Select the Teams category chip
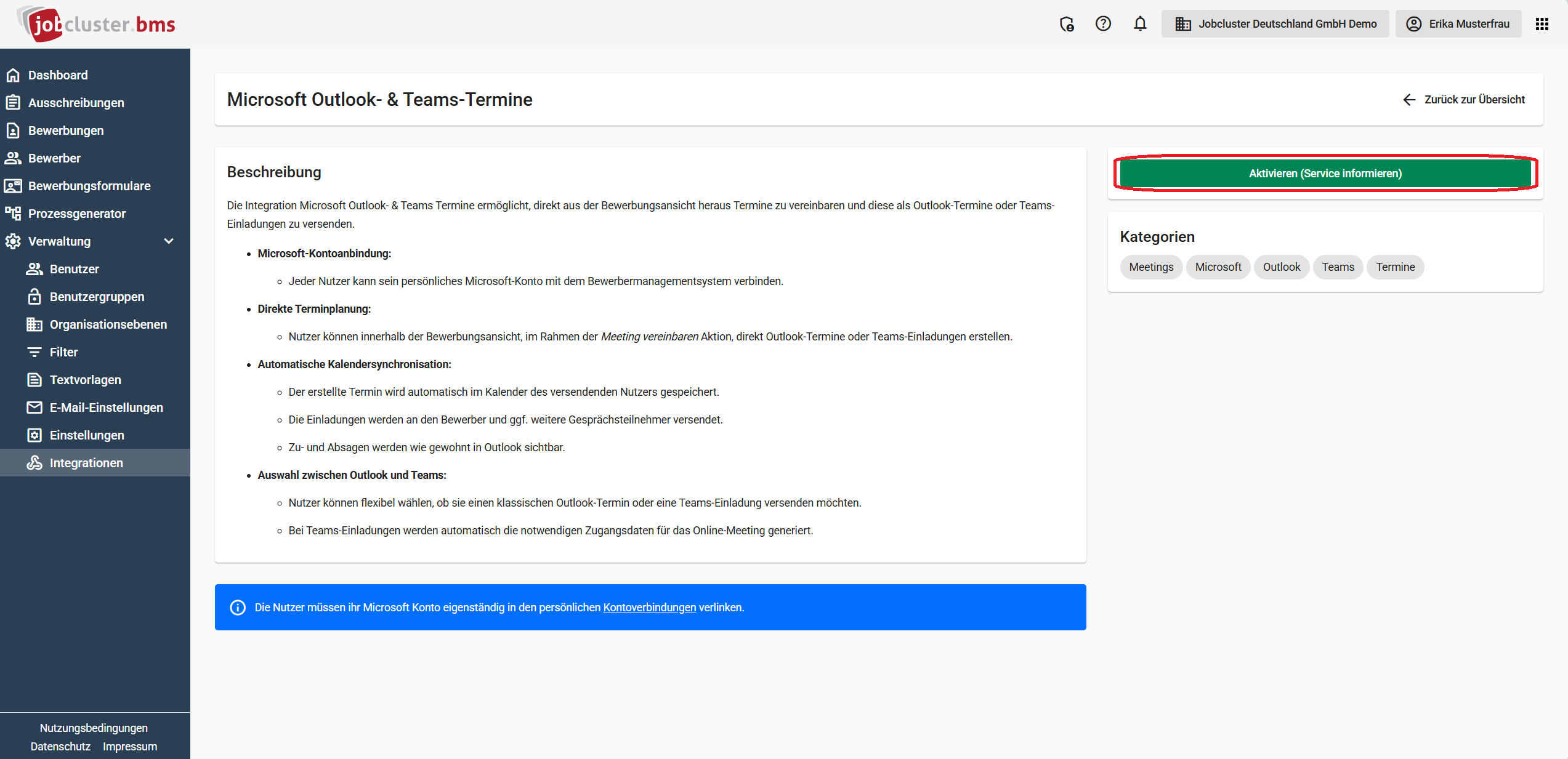This screenshot has height=759, width=1568. click(x=1338, y=267)
